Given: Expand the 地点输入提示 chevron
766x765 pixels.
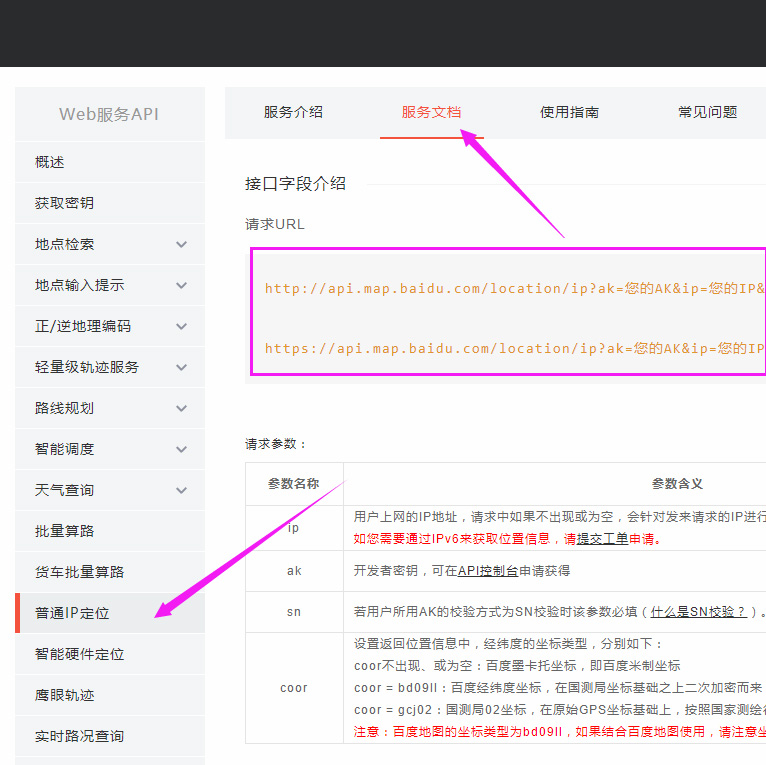Looking at the screenshot, I should 181,285.
